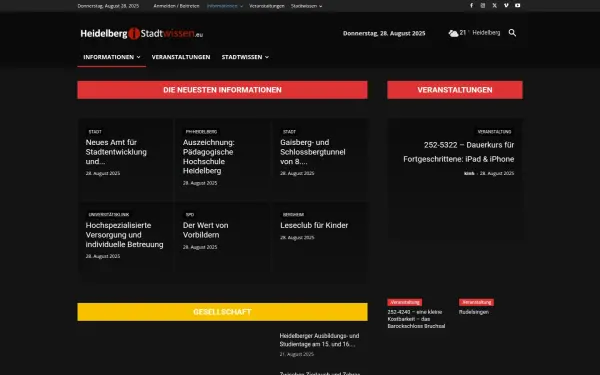
Task: Expand the main STADTWISSEN menu chevron
Action: pos(267,57)
